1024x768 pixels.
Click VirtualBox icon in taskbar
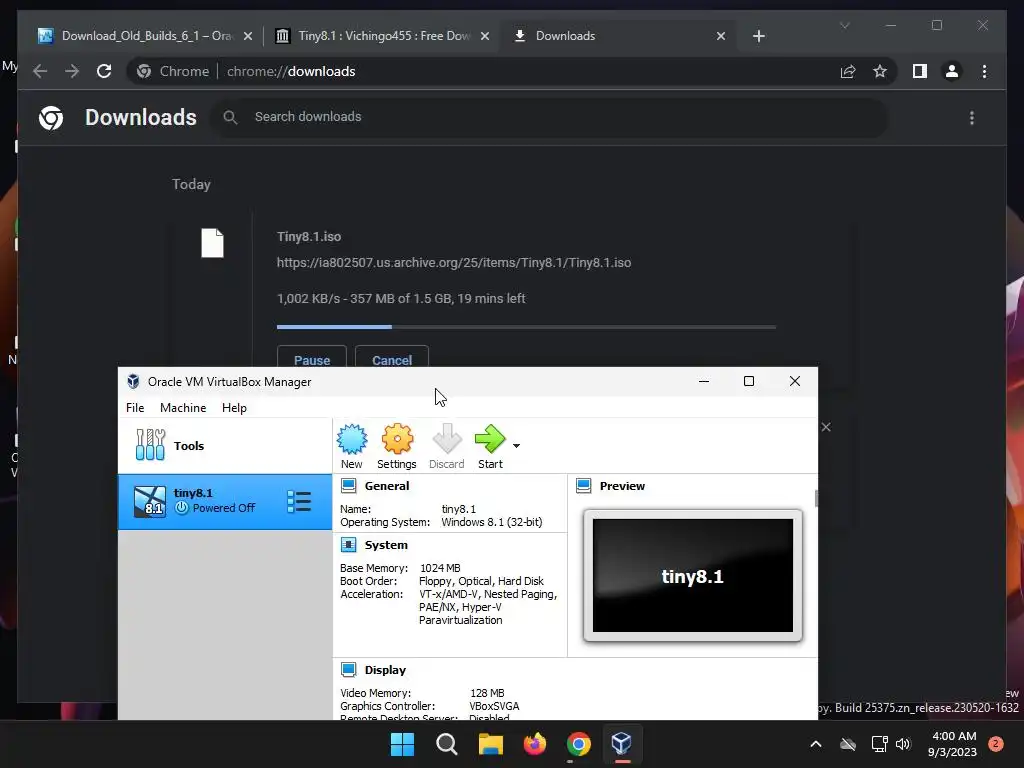(622, 743)
